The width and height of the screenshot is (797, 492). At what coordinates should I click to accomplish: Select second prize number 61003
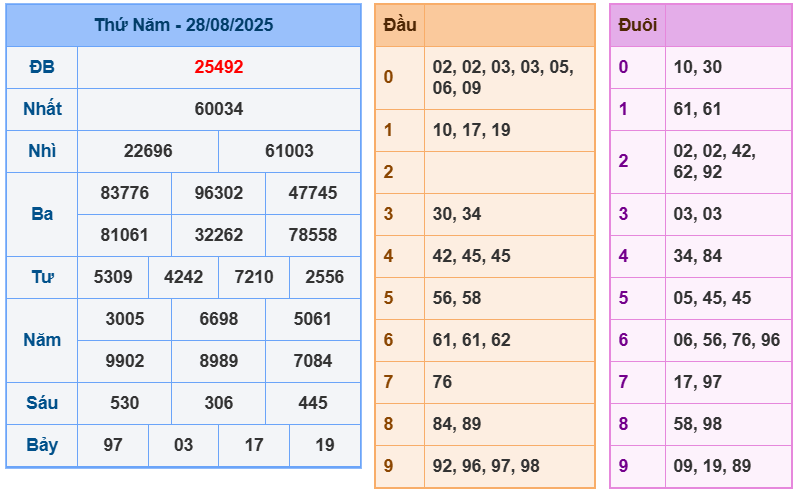tap(289, 151)
